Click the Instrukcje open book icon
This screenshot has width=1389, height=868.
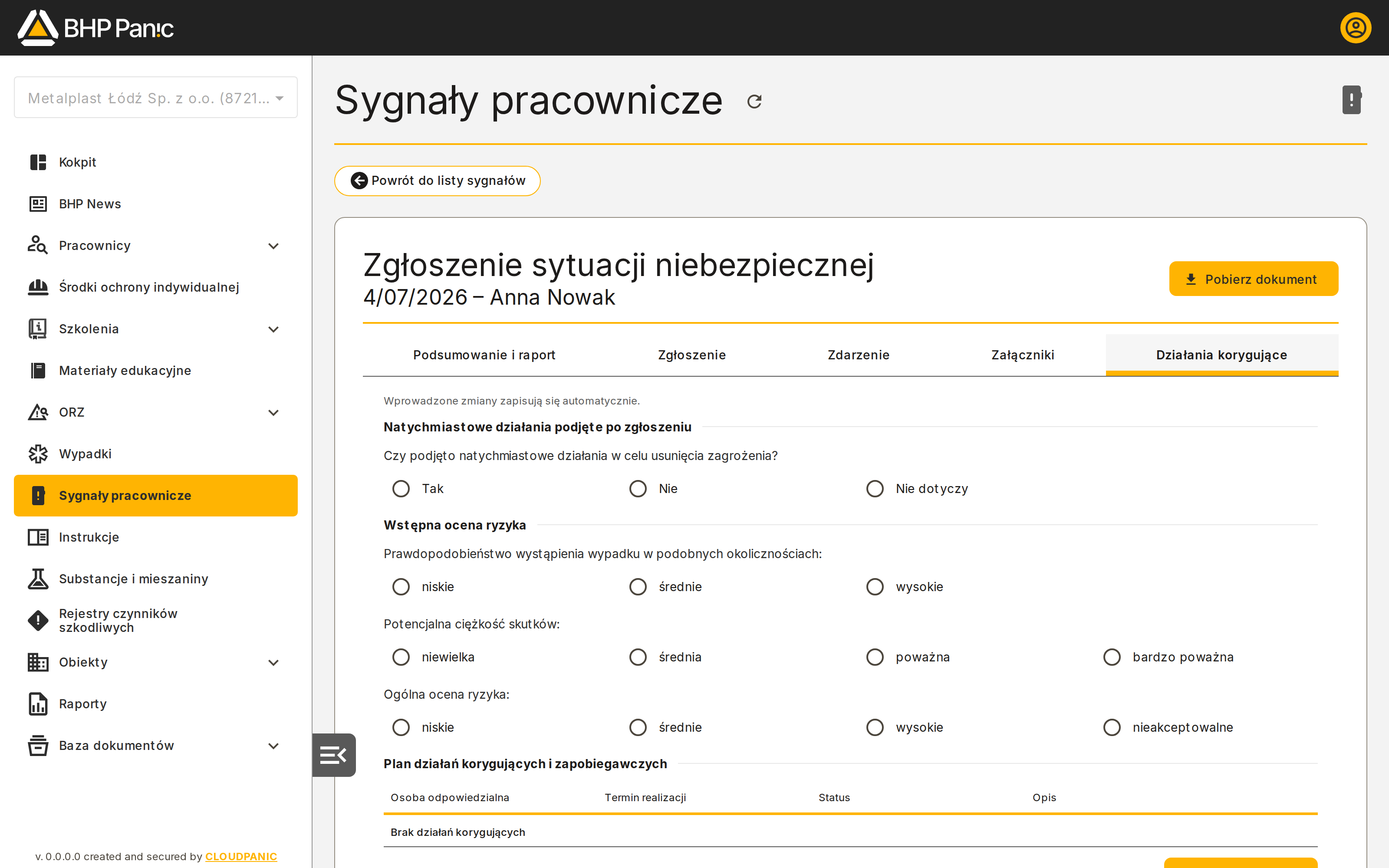(x=38, y=537)
